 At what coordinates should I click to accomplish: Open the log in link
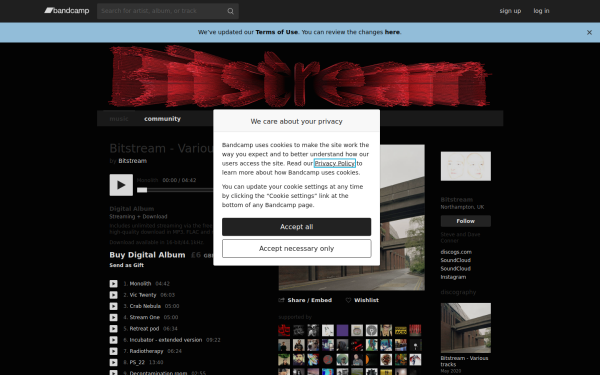541,11
